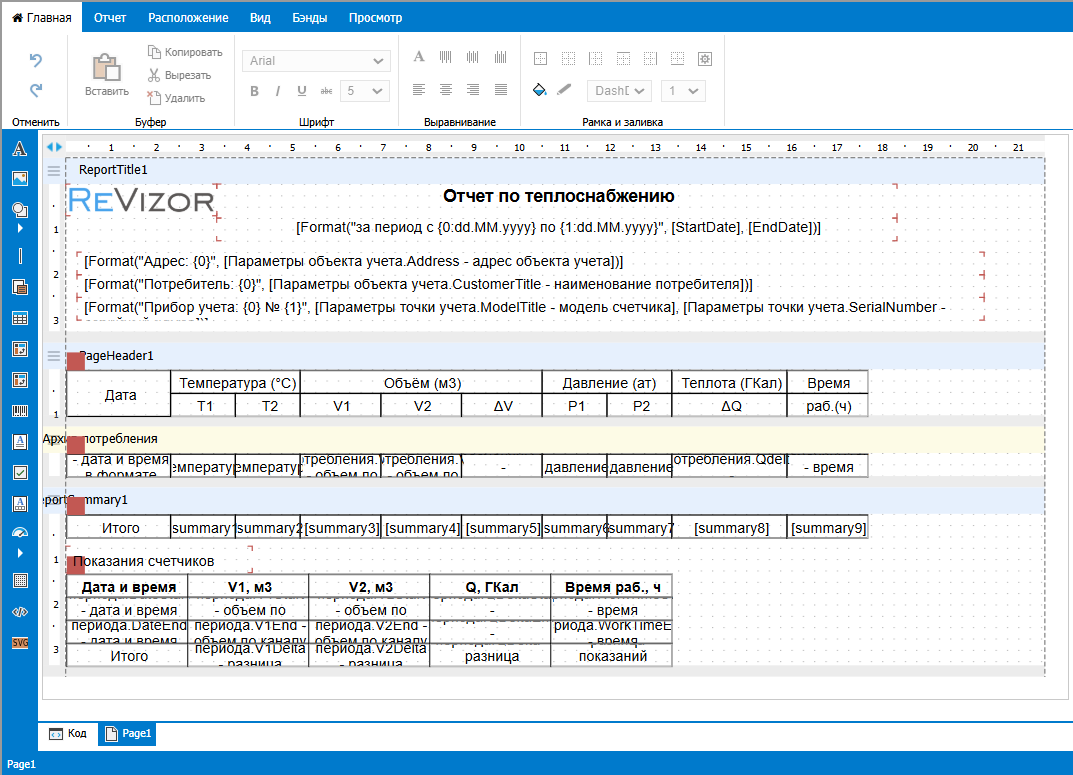Click the ruler arrows at the top-left corner

(x=54, y=146)
